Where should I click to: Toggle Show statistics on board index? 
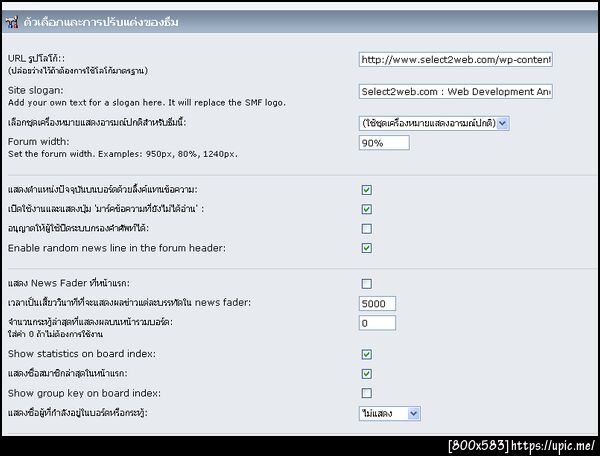(367, 354)
